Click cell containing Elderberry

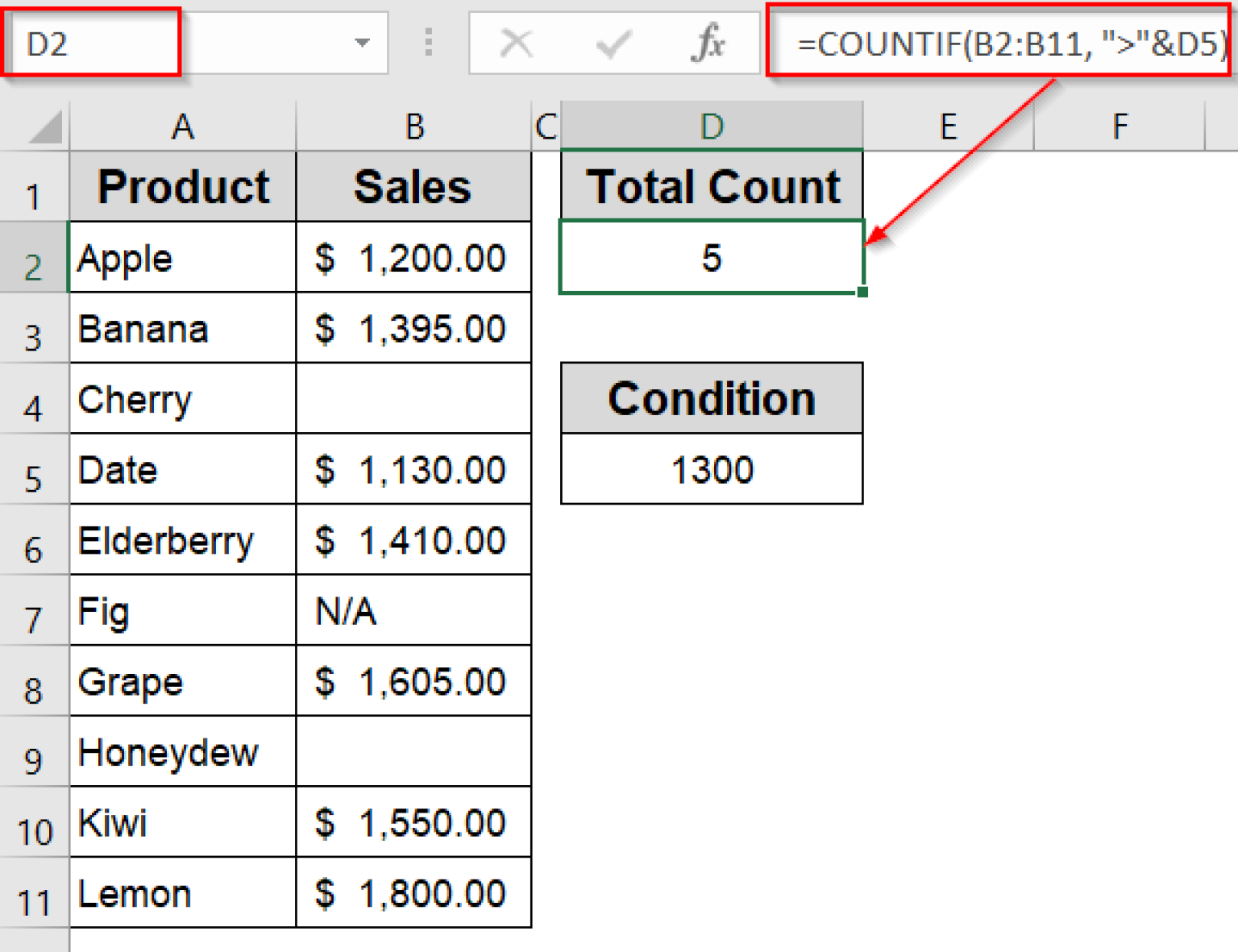(165, 540)
